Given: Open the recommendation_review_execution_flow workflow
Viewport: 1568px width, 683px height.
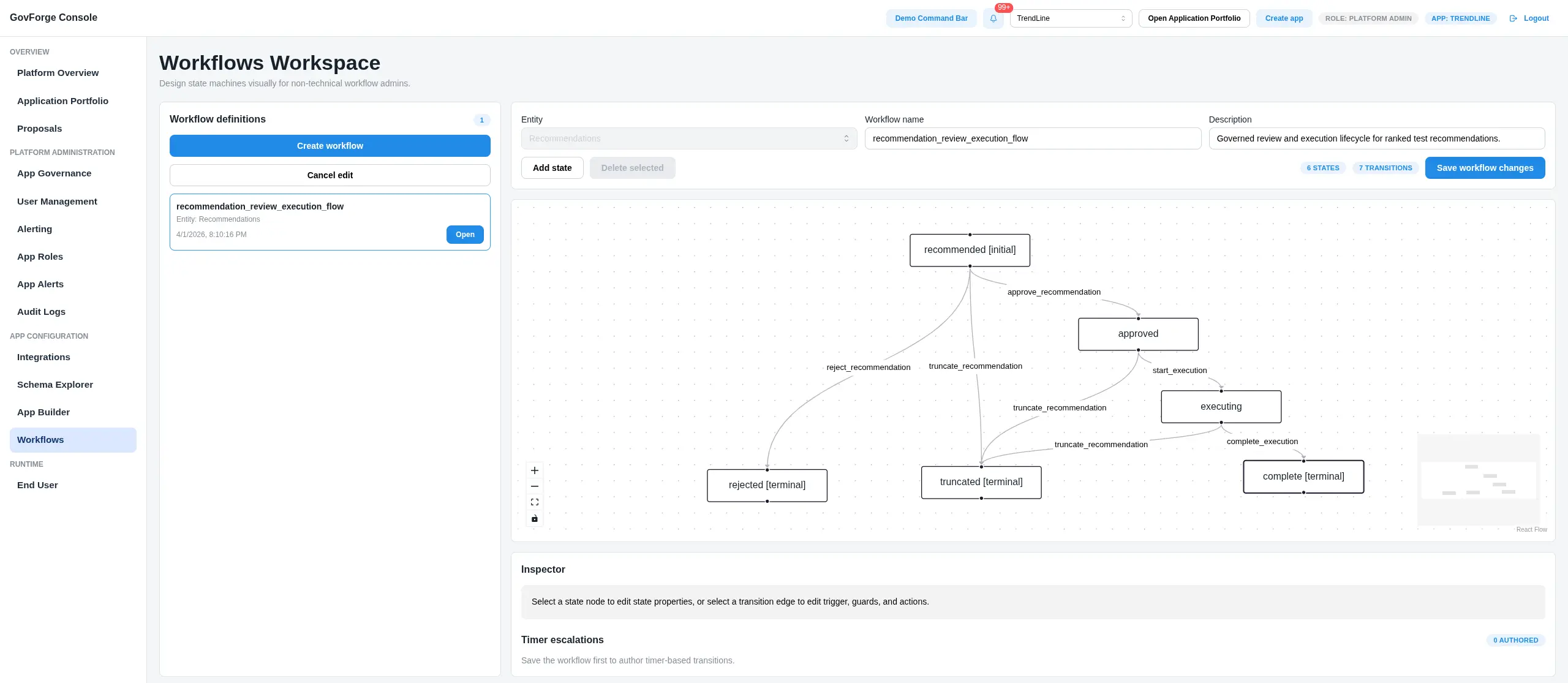Looking at the screenshot, I should 465,235.
